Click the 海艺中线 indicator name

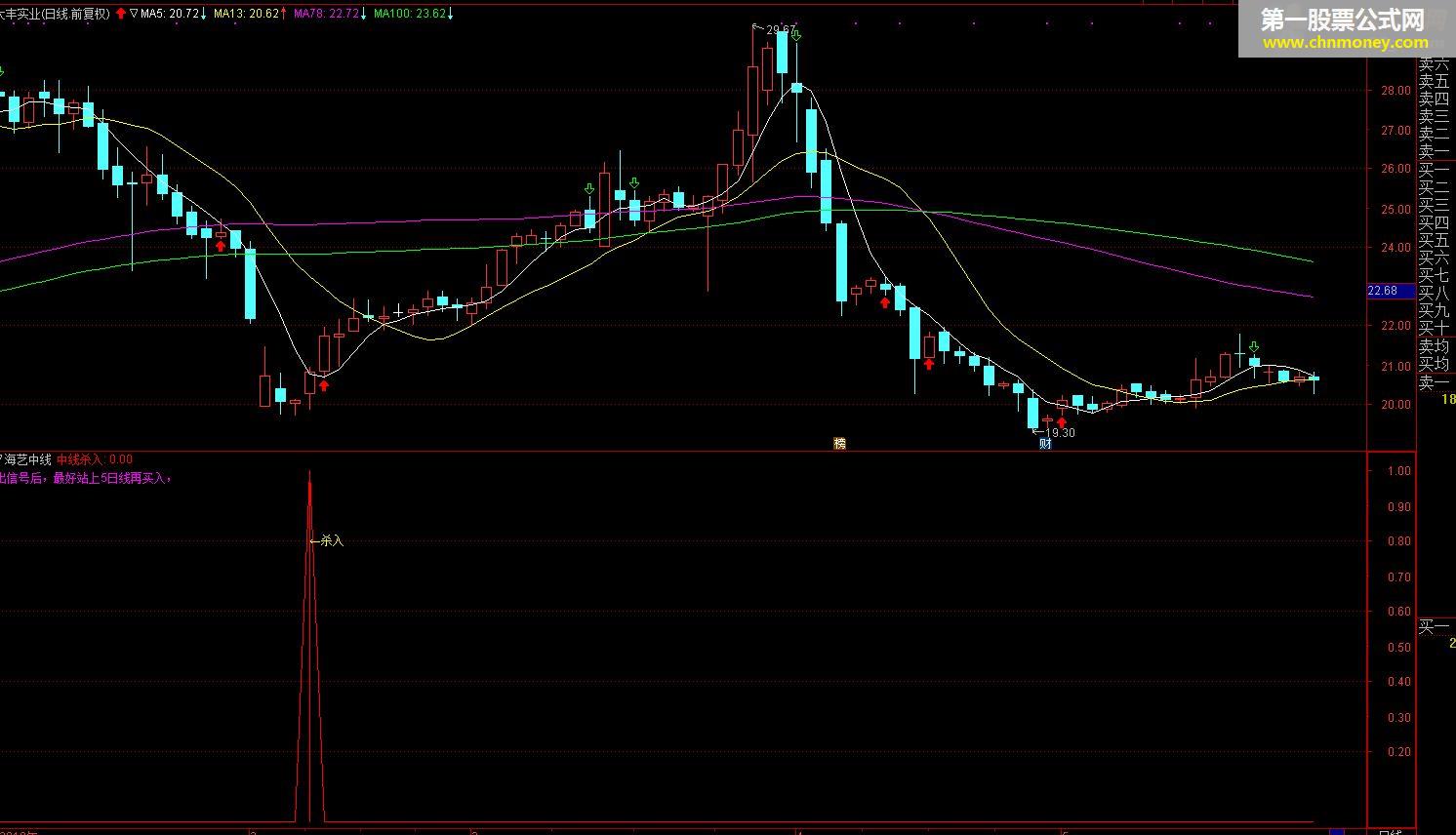coord(26,459)
